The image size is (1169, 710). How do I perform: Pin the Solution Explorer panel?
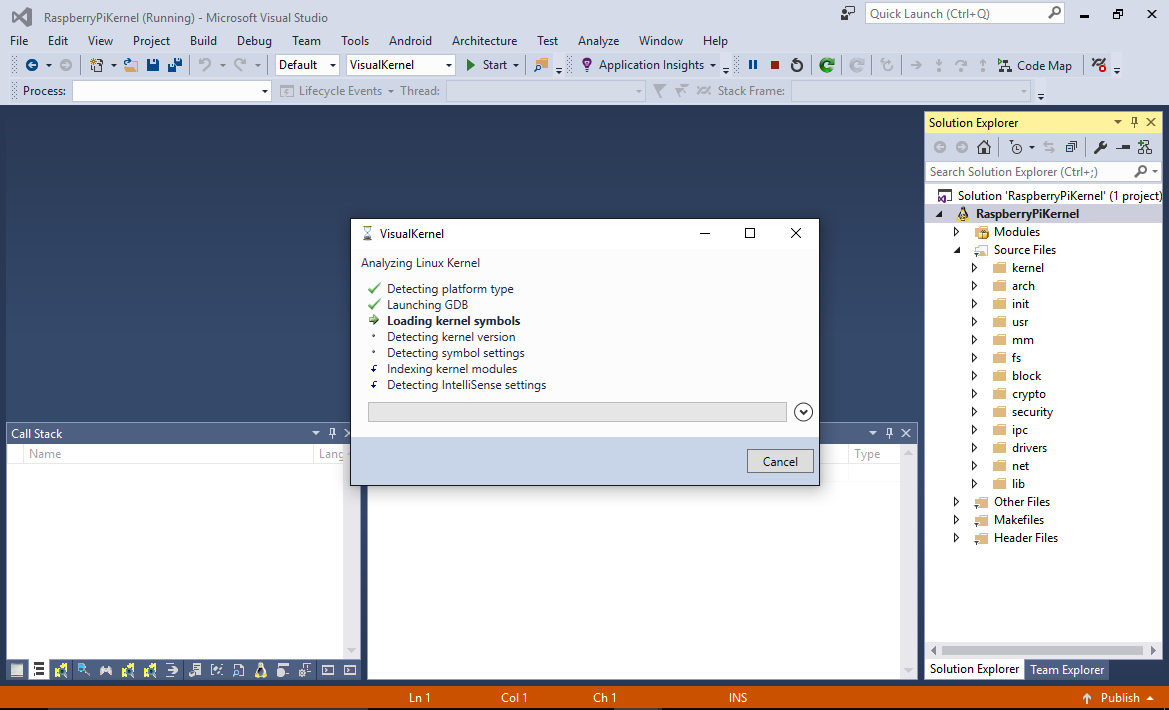(x=1135, y=122)
